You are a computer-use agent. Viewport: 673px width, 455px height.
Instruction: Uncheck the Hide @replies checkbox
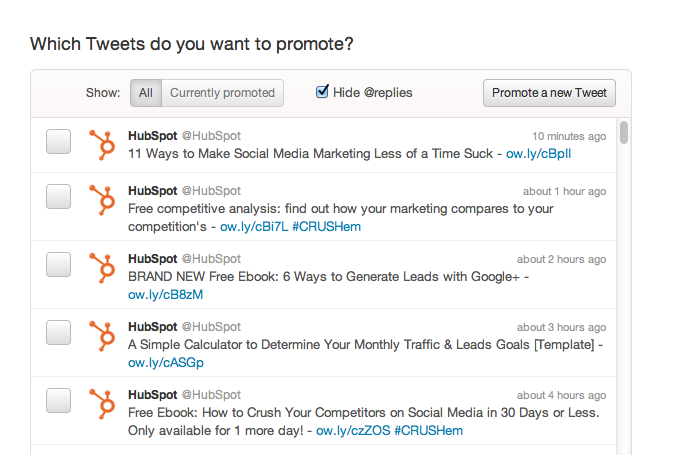pos(322,91)
